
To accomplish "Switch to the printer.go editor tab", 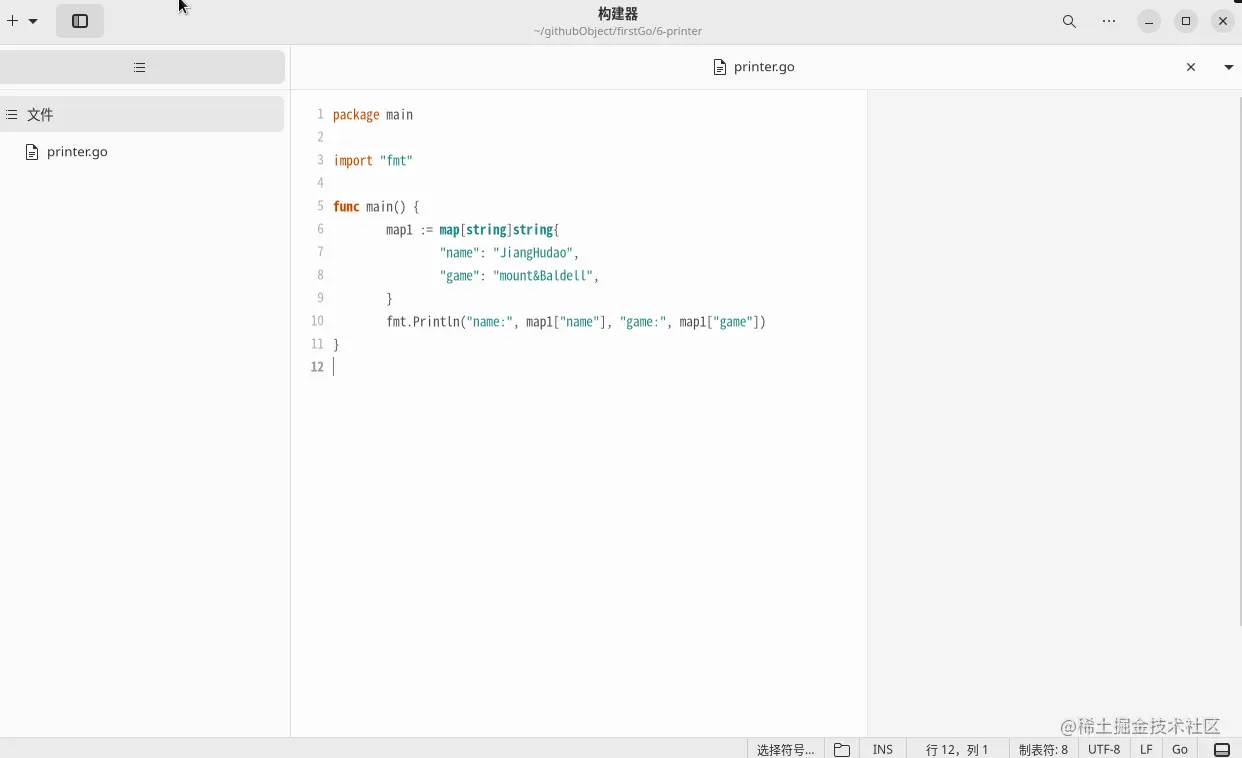I will (x=753, y=67).
